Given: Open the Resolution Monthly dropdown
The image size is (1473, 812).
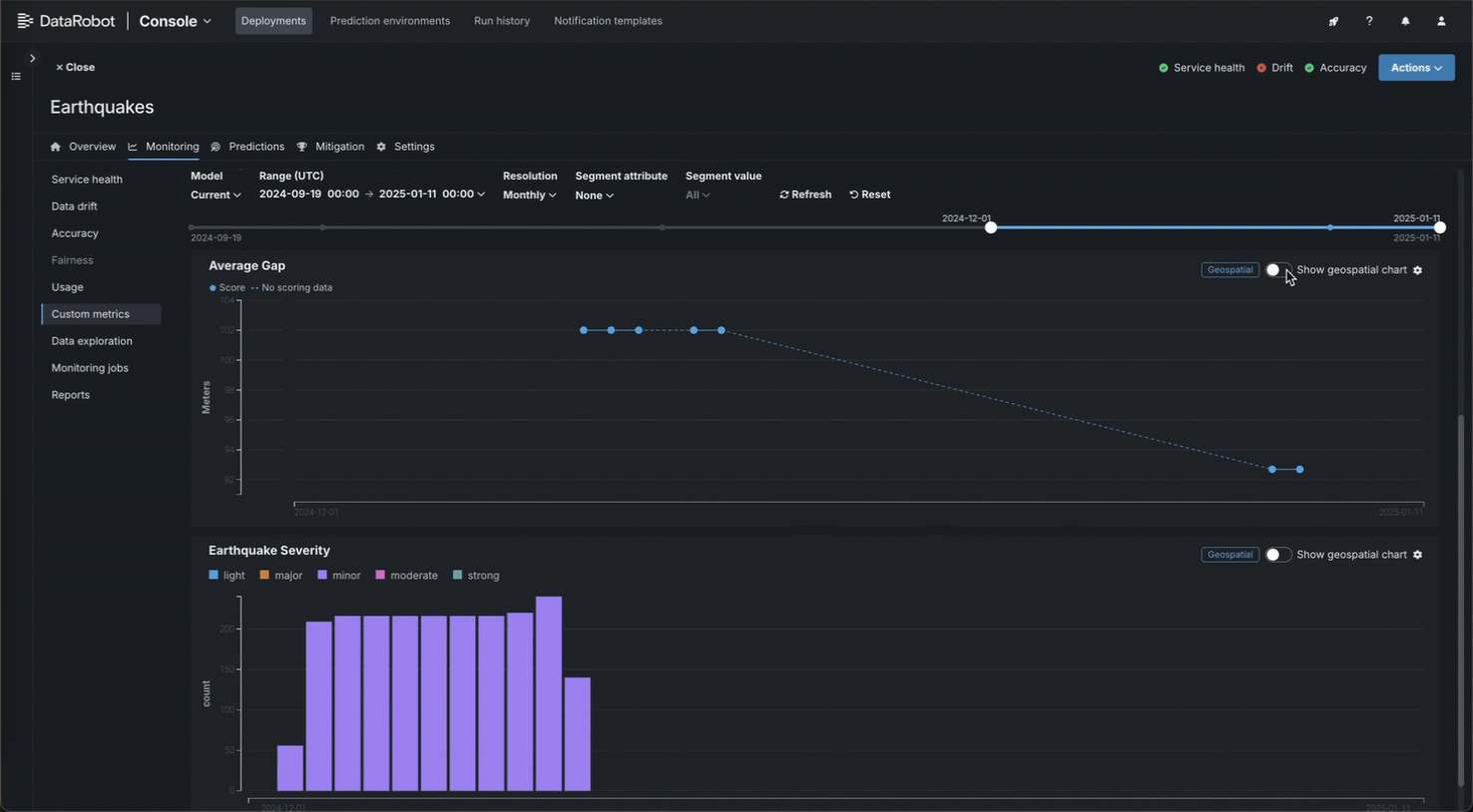Looking at the screenshot, I should [529, 196].
